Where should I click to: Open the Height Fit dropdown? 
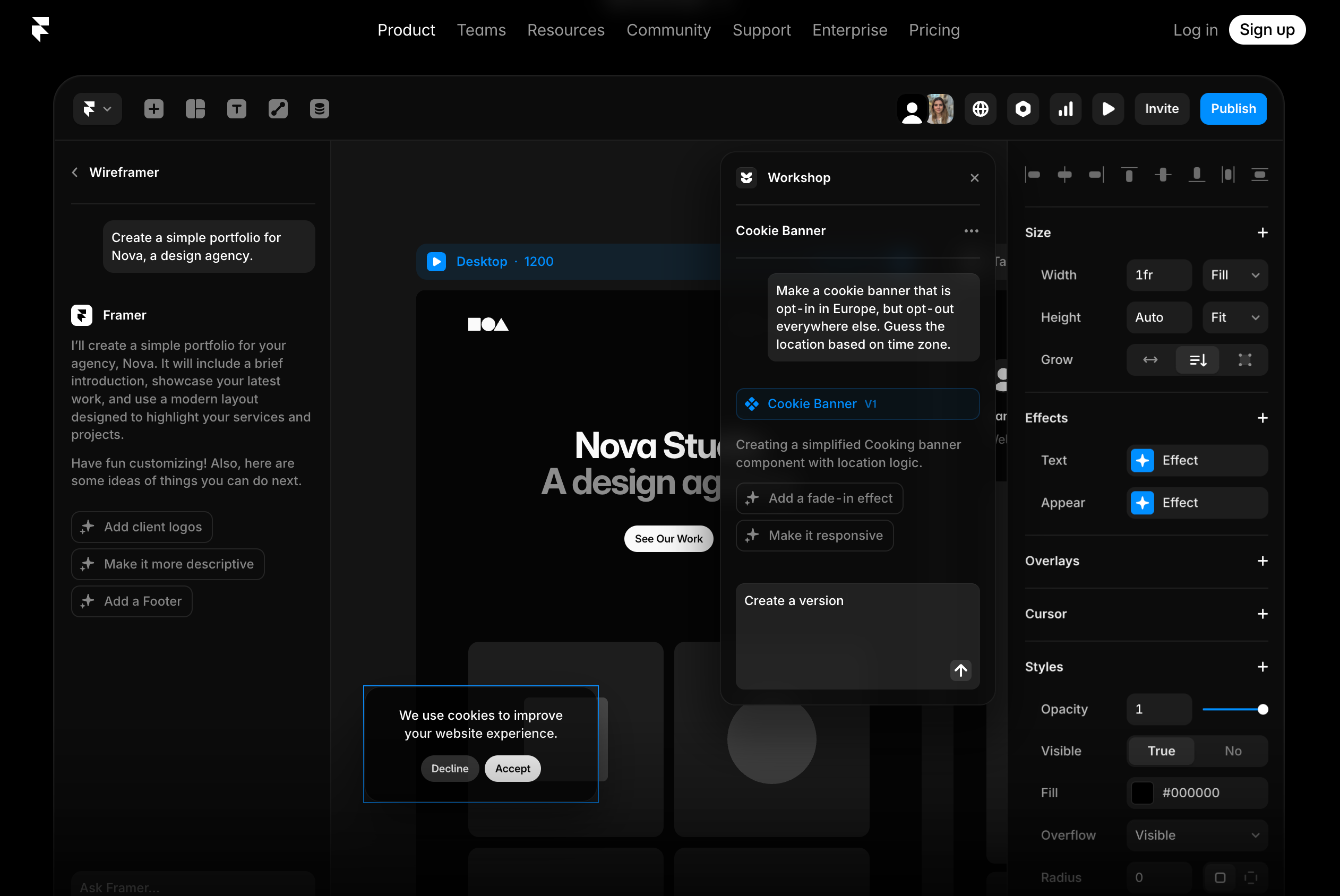coord(1235,317)
